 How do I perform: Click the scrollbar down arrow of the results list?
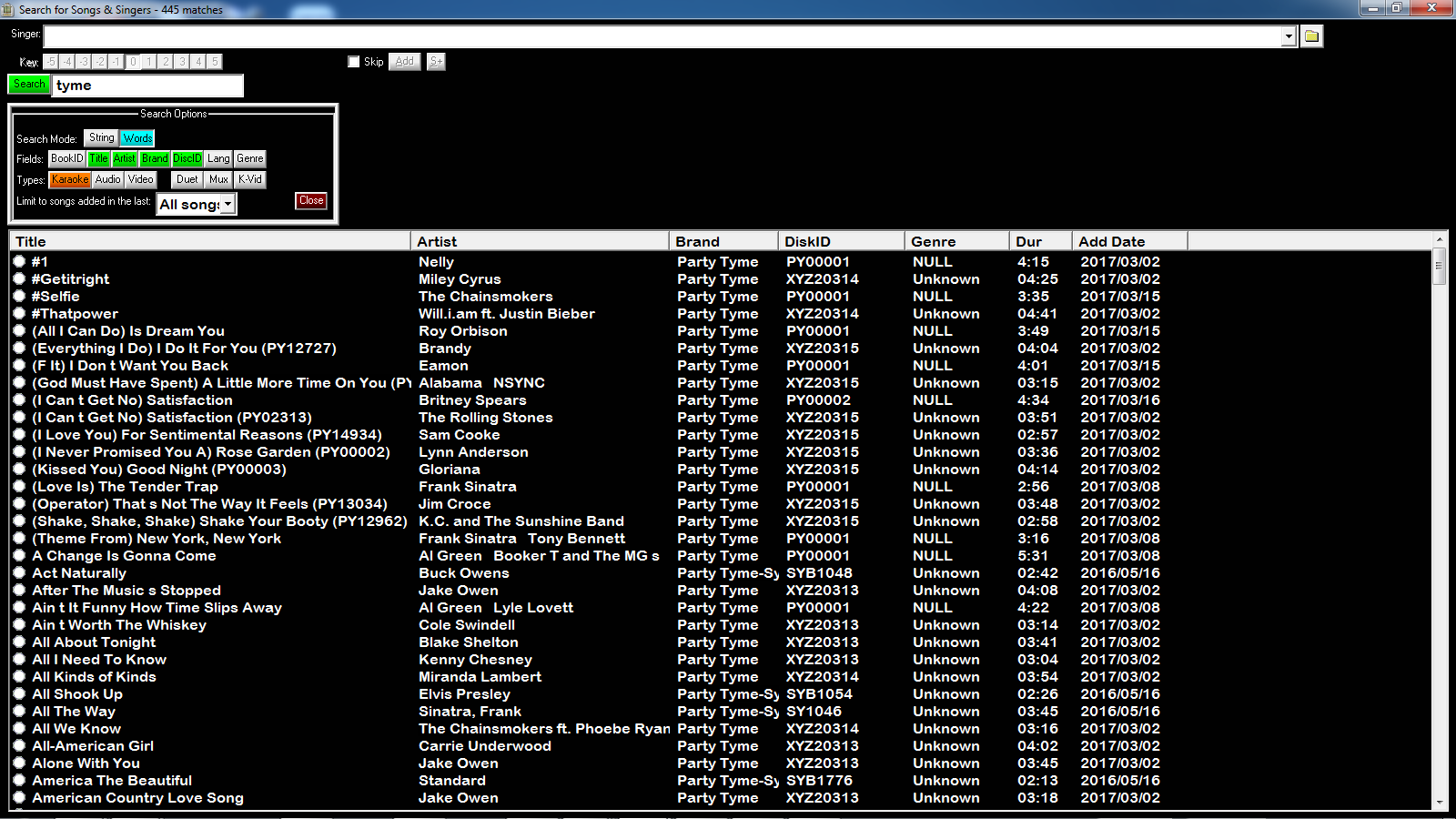click(1439, 803)
